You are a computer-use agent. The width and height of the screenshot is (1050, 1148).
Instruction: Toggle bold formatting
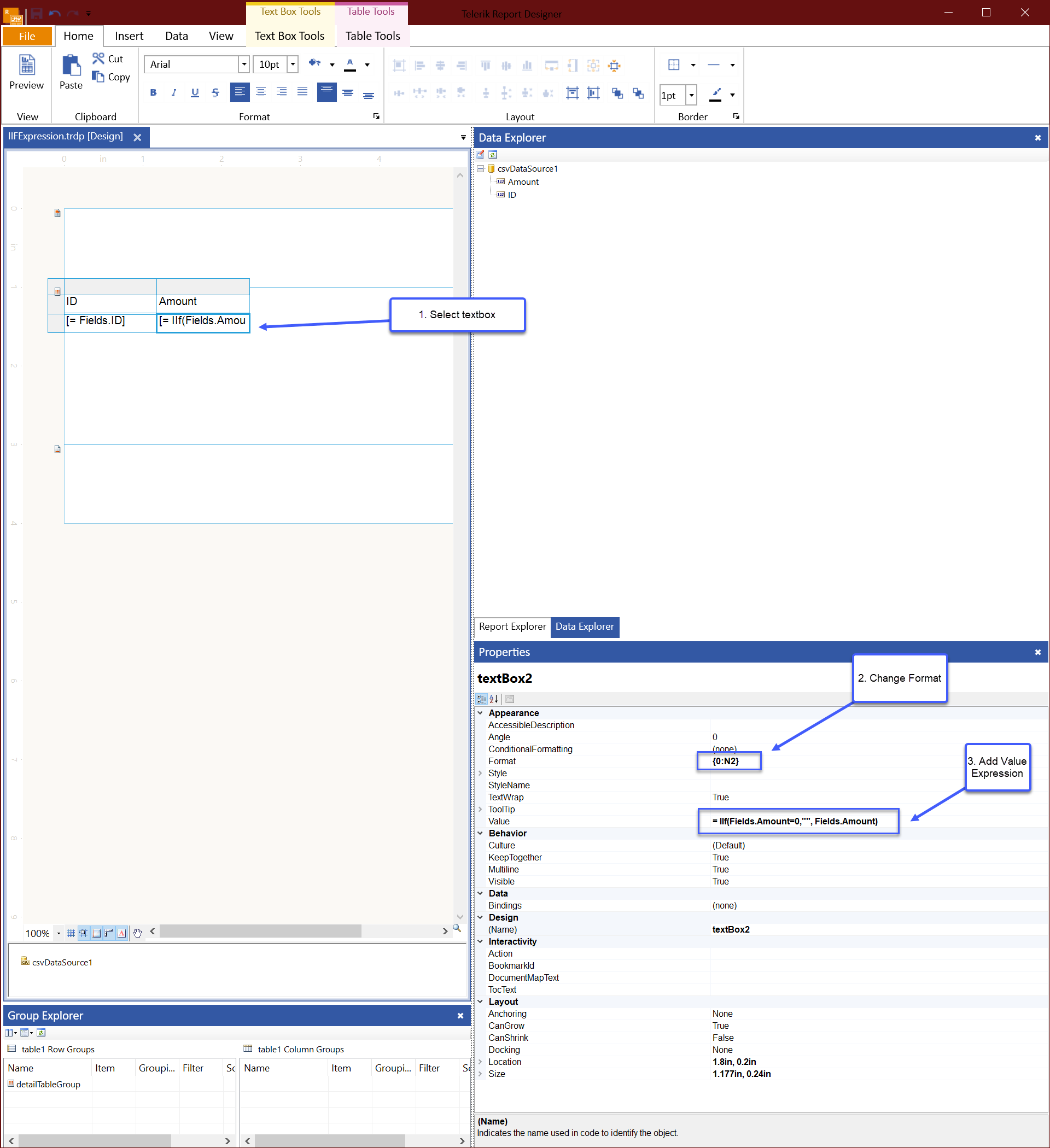153,92
